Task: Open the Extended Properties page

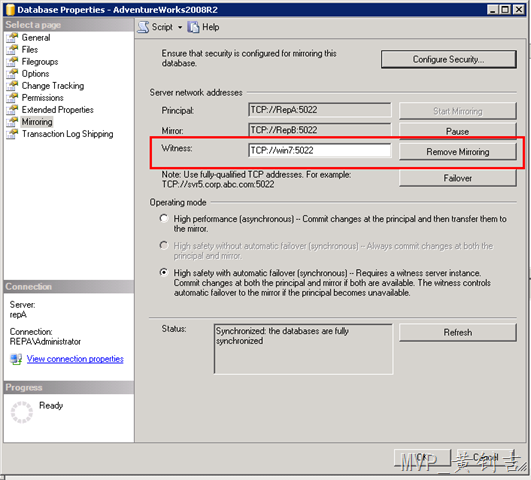Action: coord(58,109)
